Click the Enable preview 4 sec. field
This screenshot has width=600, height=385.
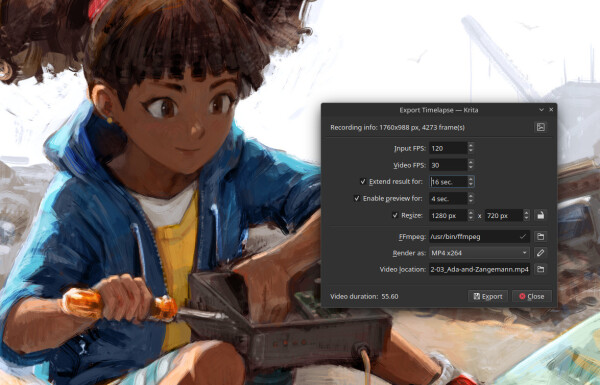coord(448,199)
